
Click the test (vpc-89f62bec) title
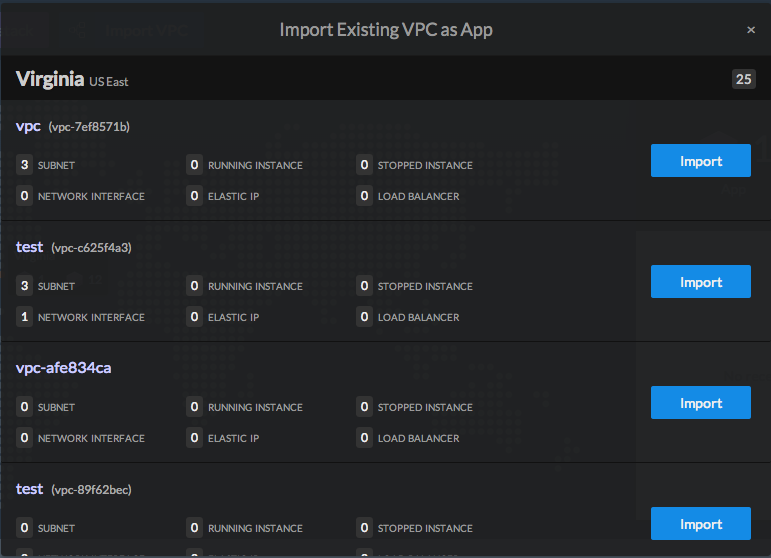coord(74,489)
